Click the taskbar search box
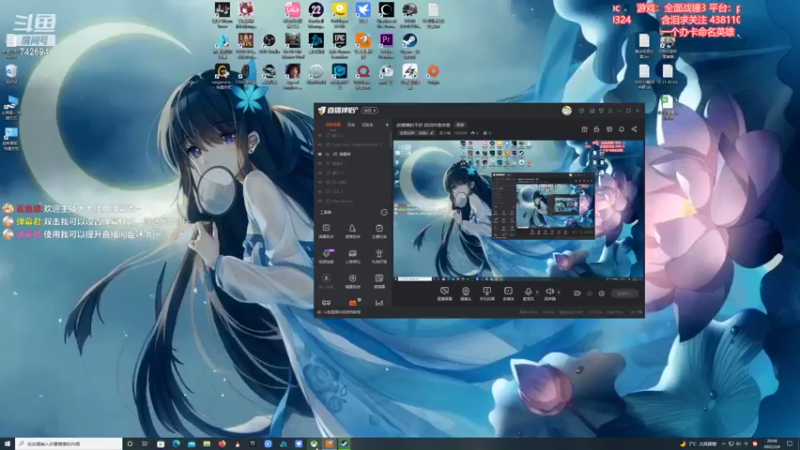Image resolution: width=800 pixels, height=450 pixels. coord(69,444)
